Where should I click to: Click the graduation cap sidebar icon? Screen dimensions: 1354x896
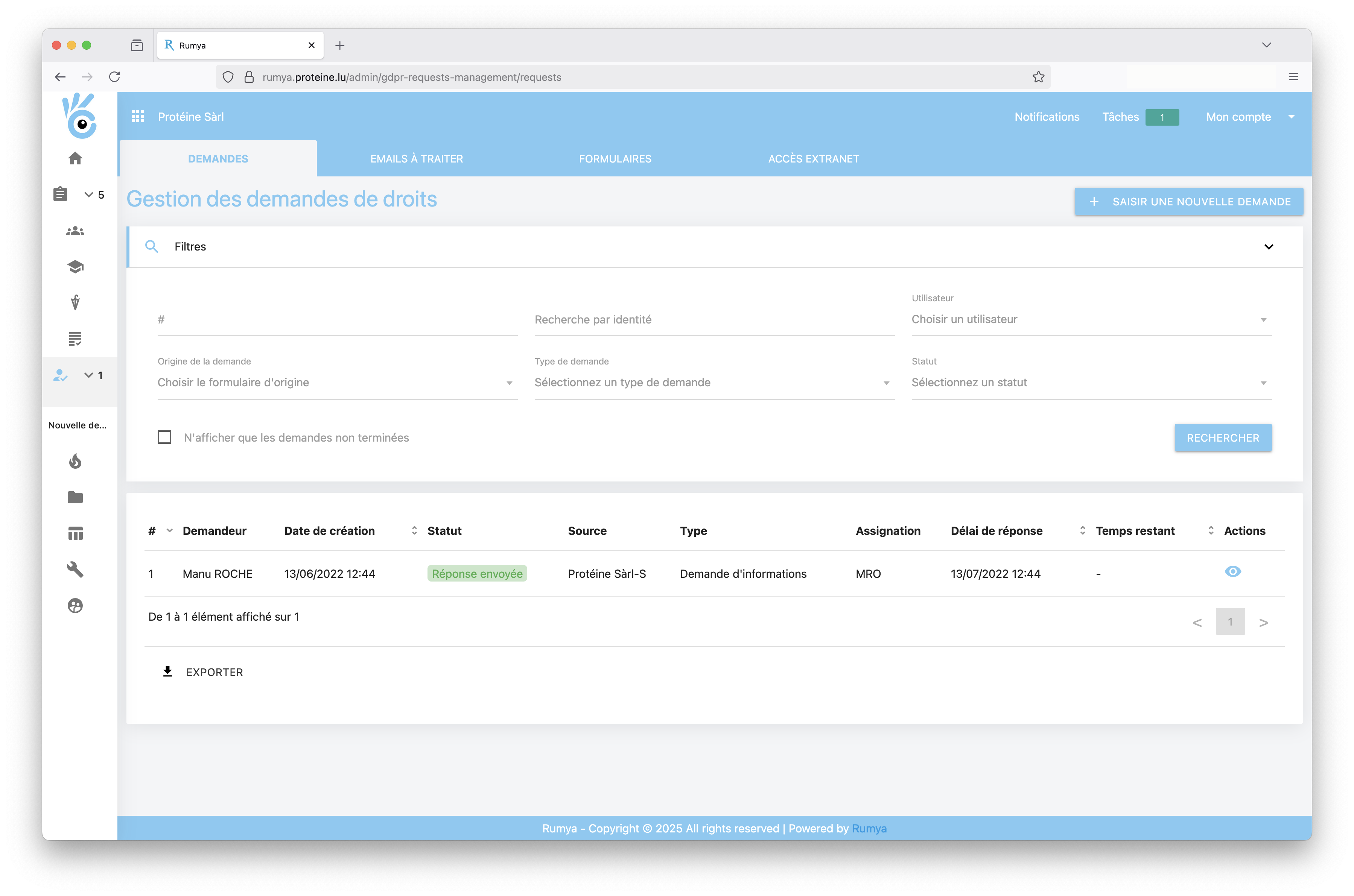(75, 267)
